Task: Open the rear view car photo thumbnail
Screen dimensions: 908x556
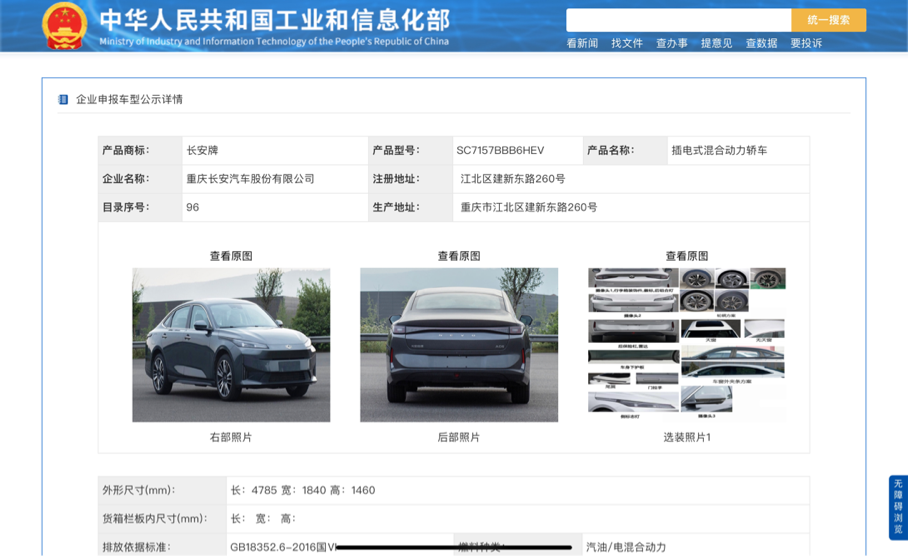Action: pos(459,345)
